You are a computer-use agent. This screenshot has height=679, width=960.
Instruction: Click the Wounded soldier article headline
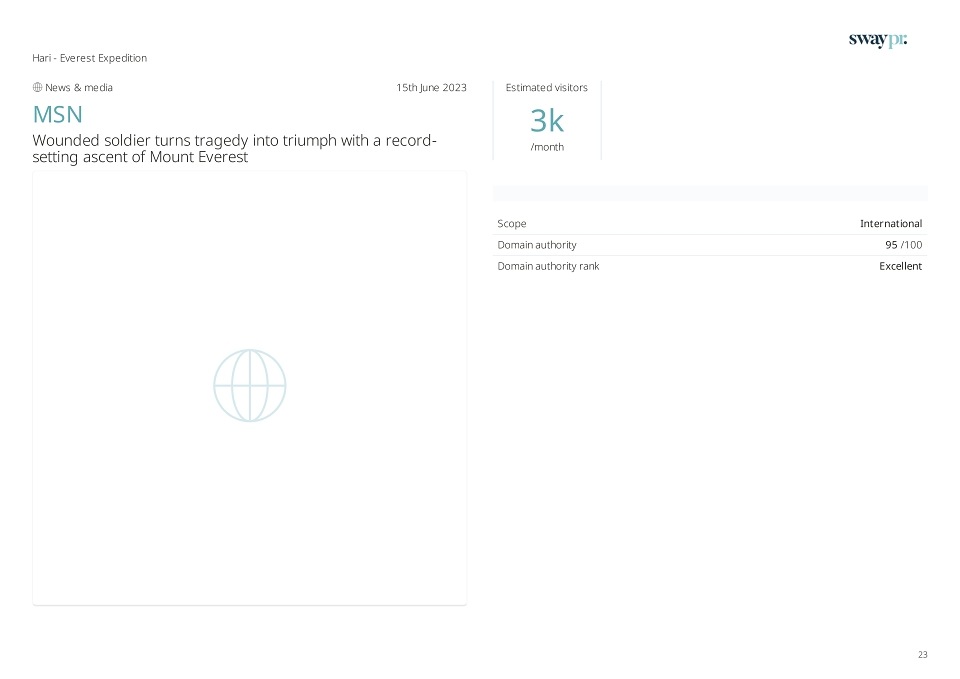click(234, 148)
